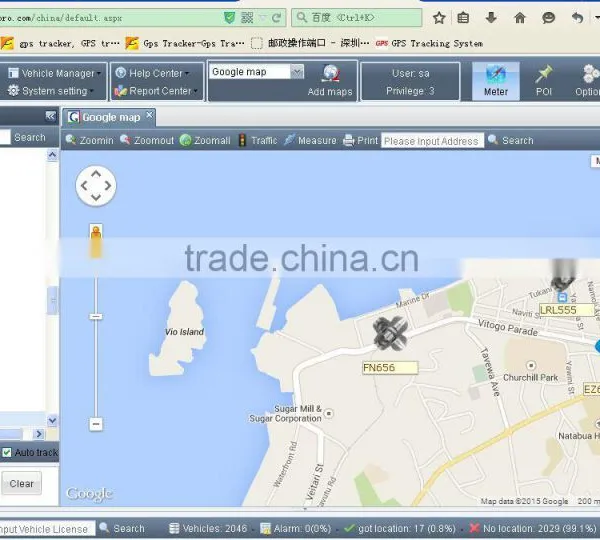Open the 'gps tracker, GPS tr' bookmark
Screen dimensions: 600x540
point(60,43)
